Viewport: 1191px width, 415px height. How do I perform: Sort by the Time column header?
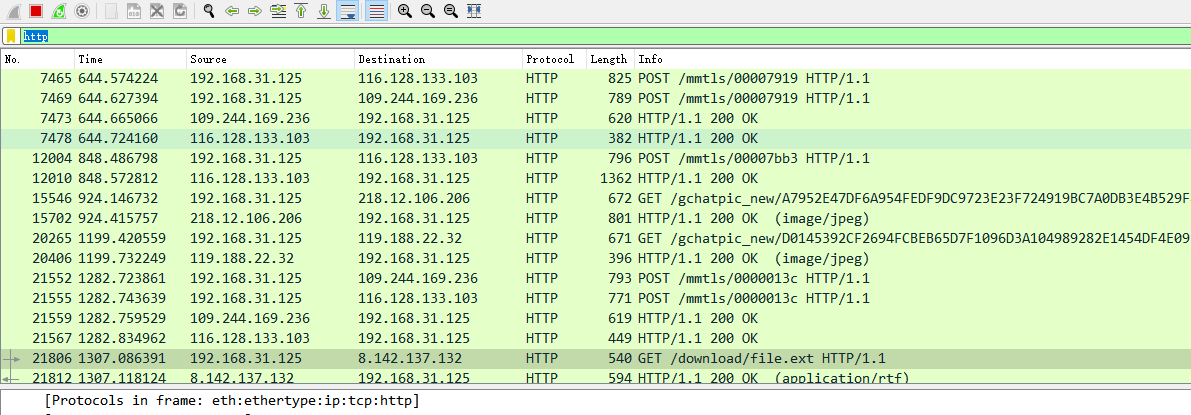click(131, 59)
